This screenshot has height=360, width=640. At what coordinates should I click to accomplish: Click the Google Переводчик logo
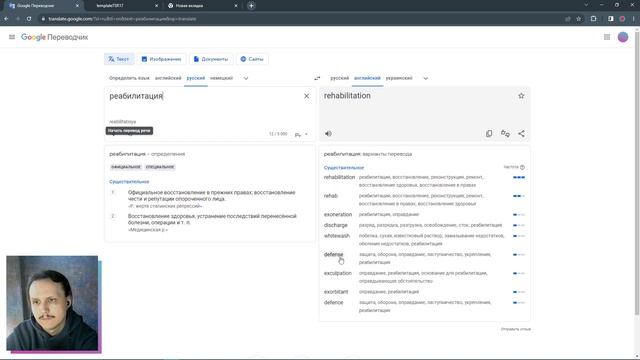(54, 37)
